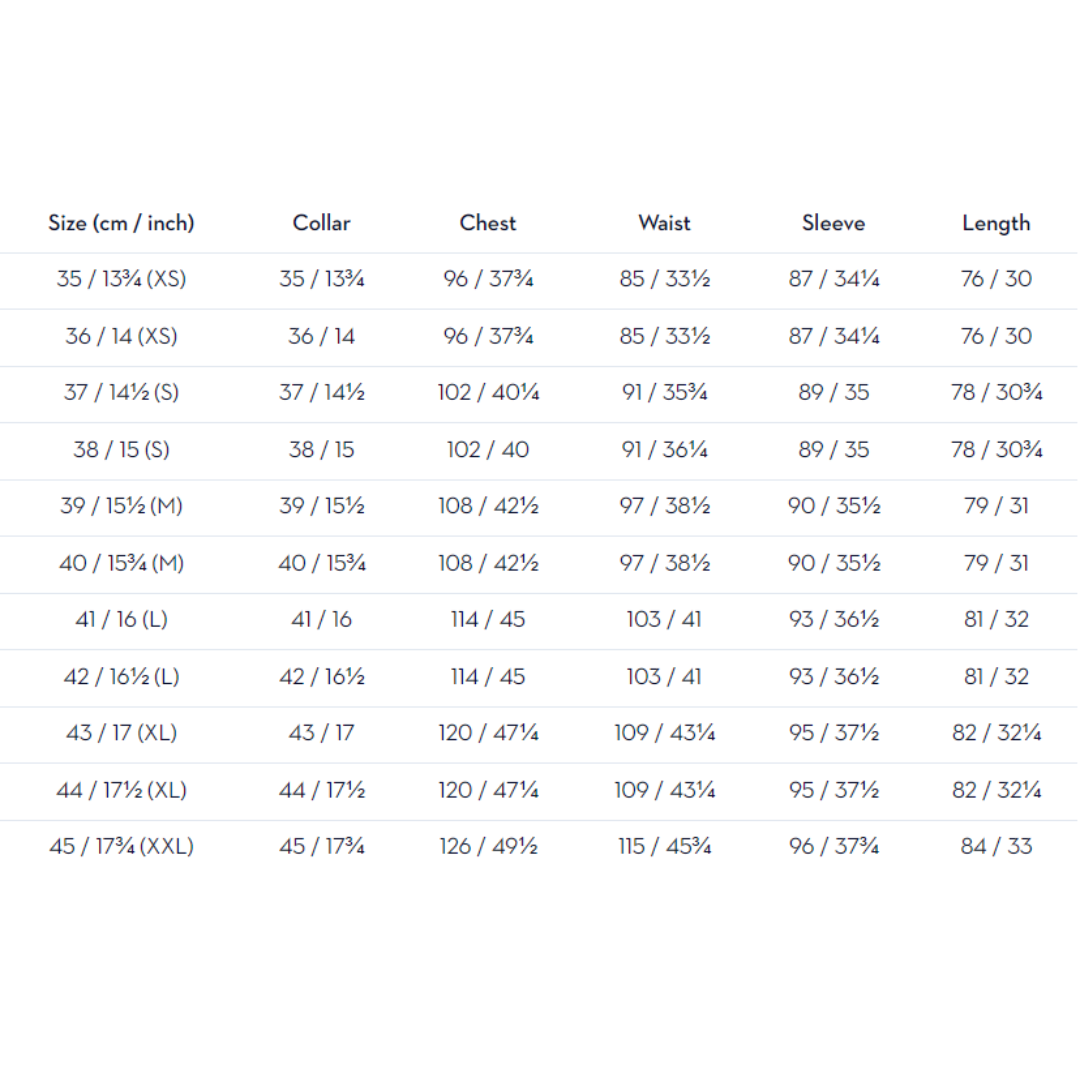Select the Length column header
The width and height of the screenshot is (1080, 1080).
[x=996, y=224]
